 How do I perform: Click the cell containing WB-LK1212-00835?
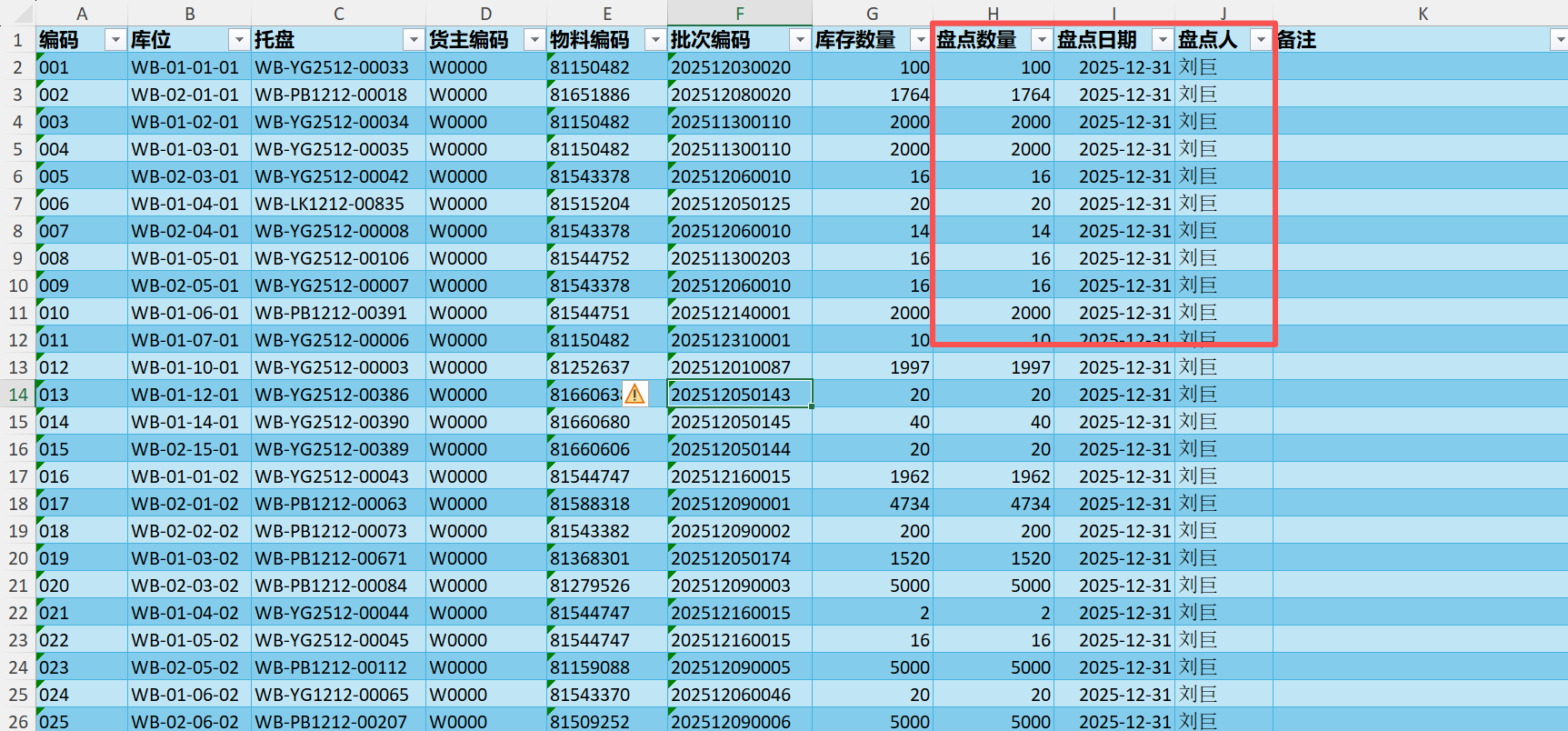point(330,204)
